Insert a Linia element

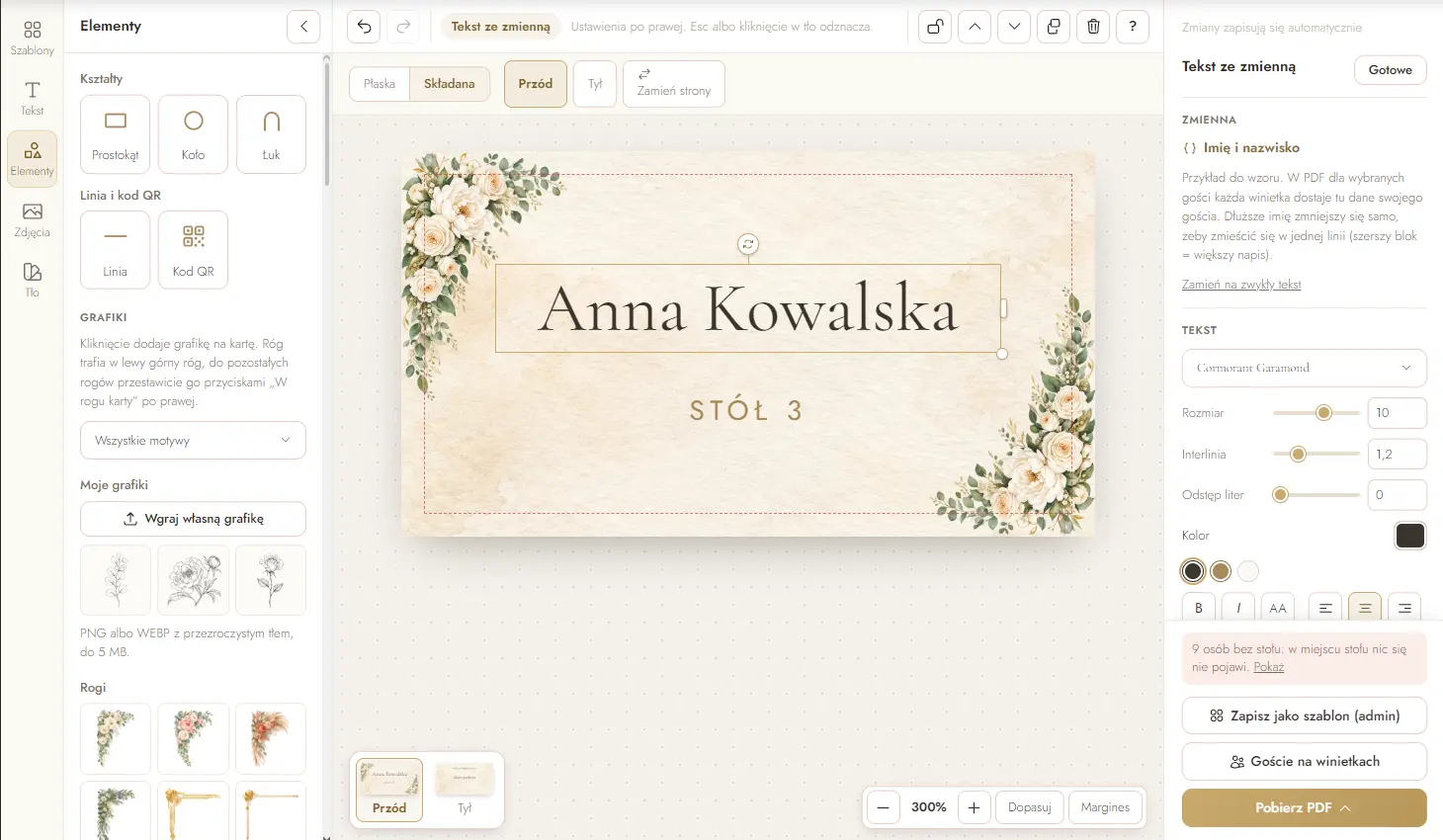click(x=115, y=250)
